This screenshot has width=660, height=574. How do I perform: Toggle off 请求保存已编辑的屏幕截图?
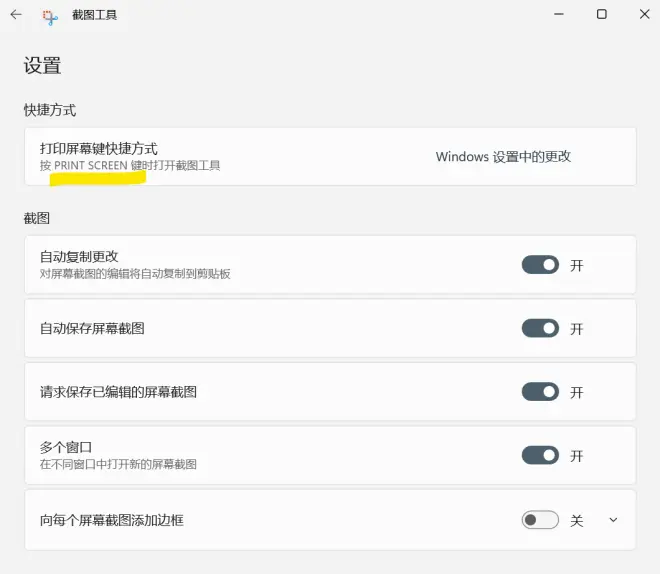tap(540, 392)
